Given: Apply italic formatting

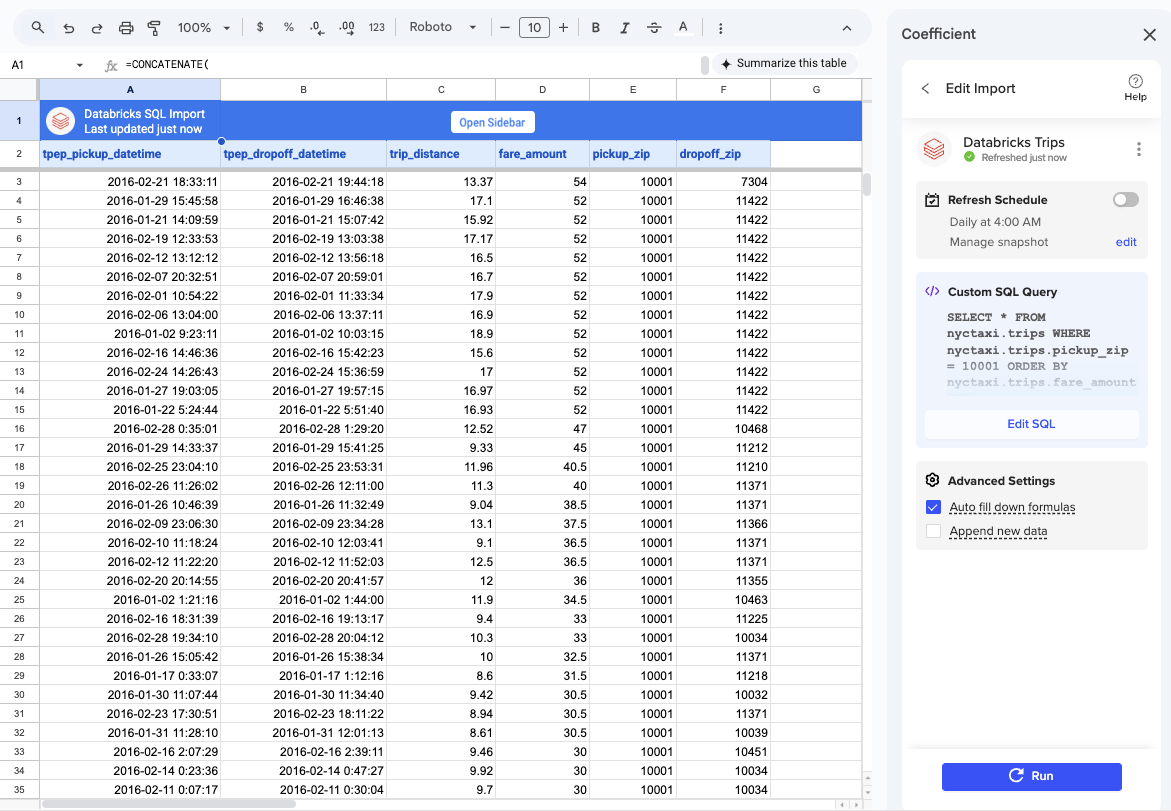Looking at the screenshot, I should (624, 27).
